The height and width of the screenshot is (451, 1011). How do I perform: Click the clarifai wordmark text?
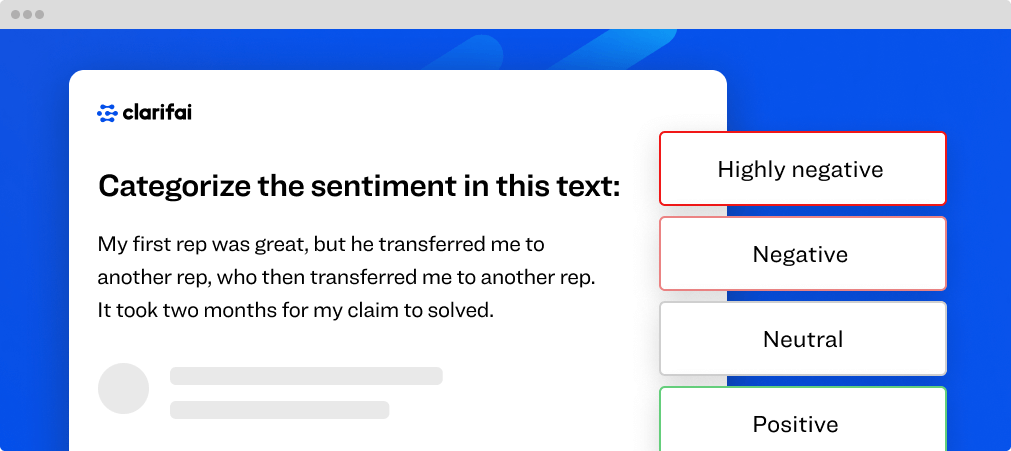[157, 113]
